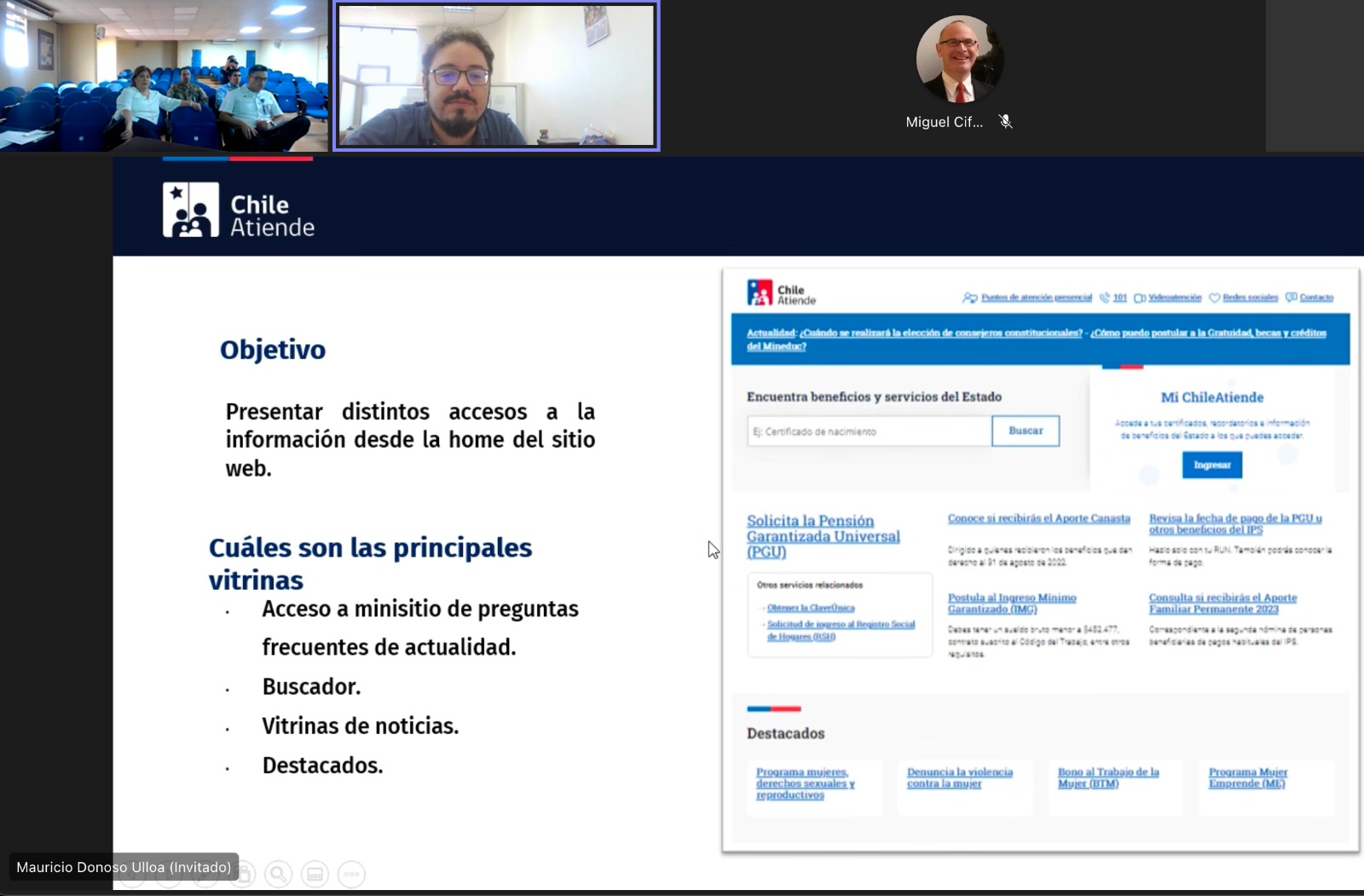Select the conference room video thumbnail
The width and height of the screenshot is (1364, 896).
tap(164, 76)
